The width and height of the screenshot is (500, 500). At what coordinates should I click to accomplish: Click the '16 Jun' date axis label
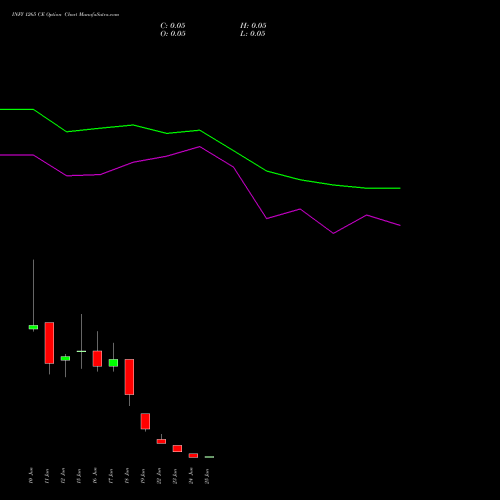tap(95, 476)
